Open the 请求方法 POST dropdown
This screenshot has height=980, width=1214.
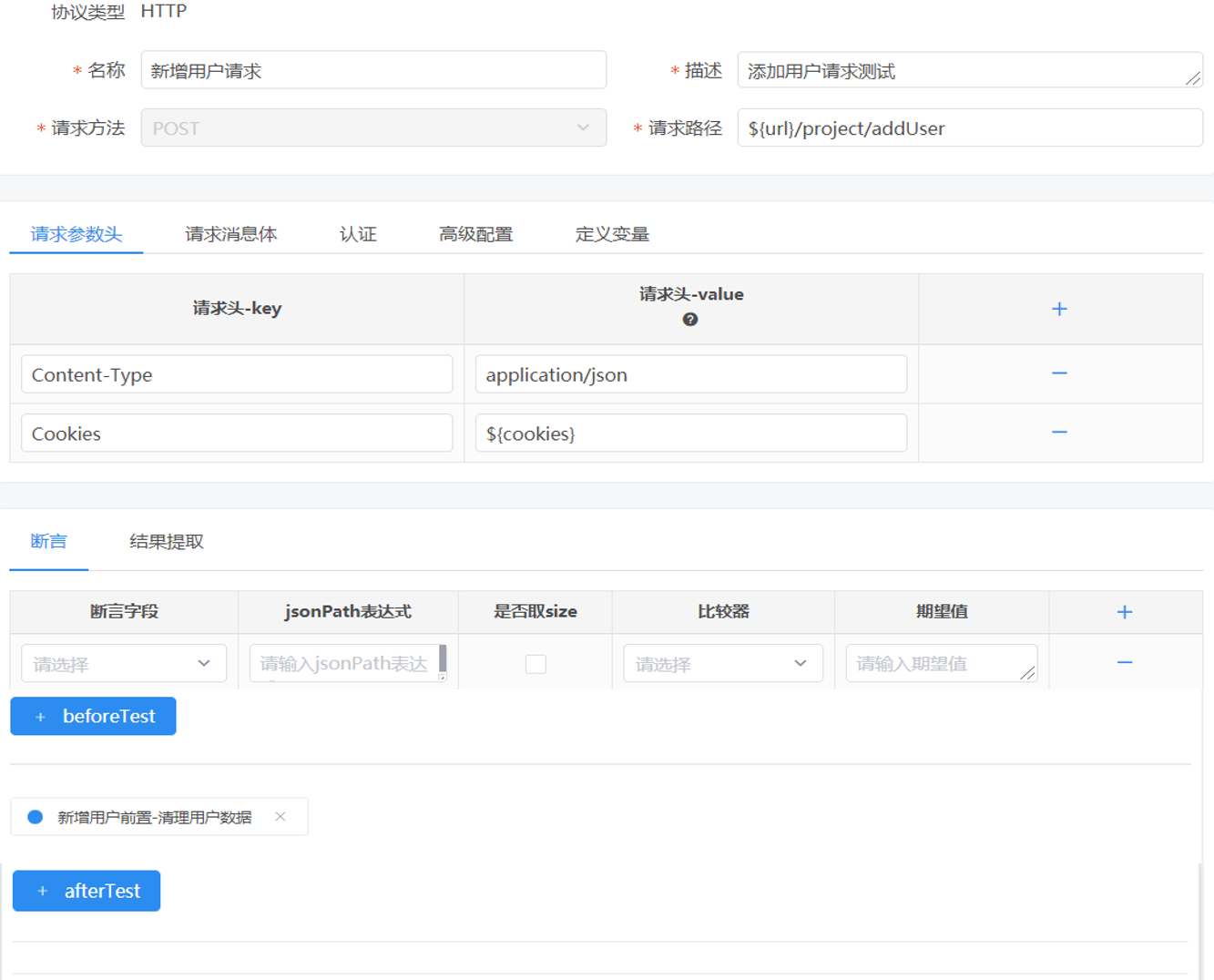tap(373, 128)
